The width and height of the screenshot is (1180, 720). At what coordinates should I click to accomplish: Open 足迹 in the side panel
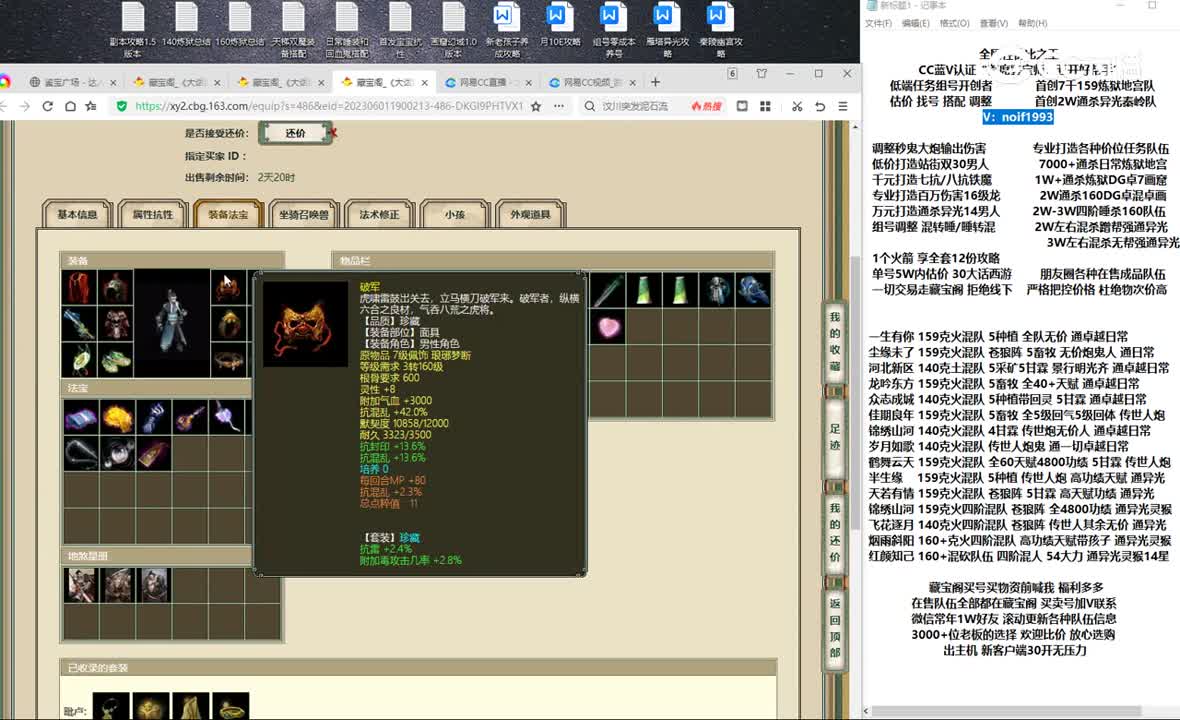pyautogui.click(x=835, y=439)
